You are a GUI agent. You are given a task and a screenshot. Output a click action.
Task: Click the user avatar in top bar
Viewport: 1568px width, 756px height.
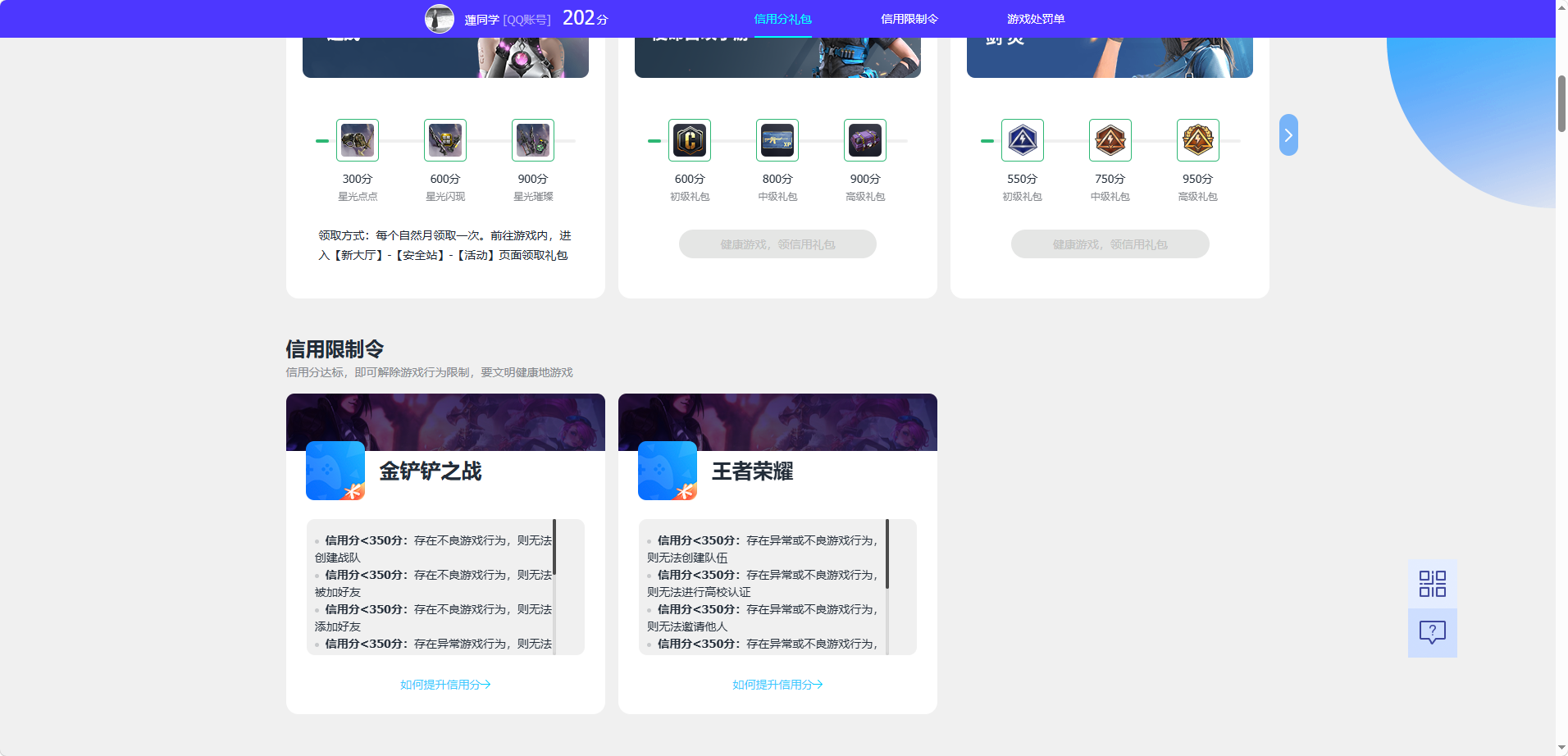[x=440, y=19]
